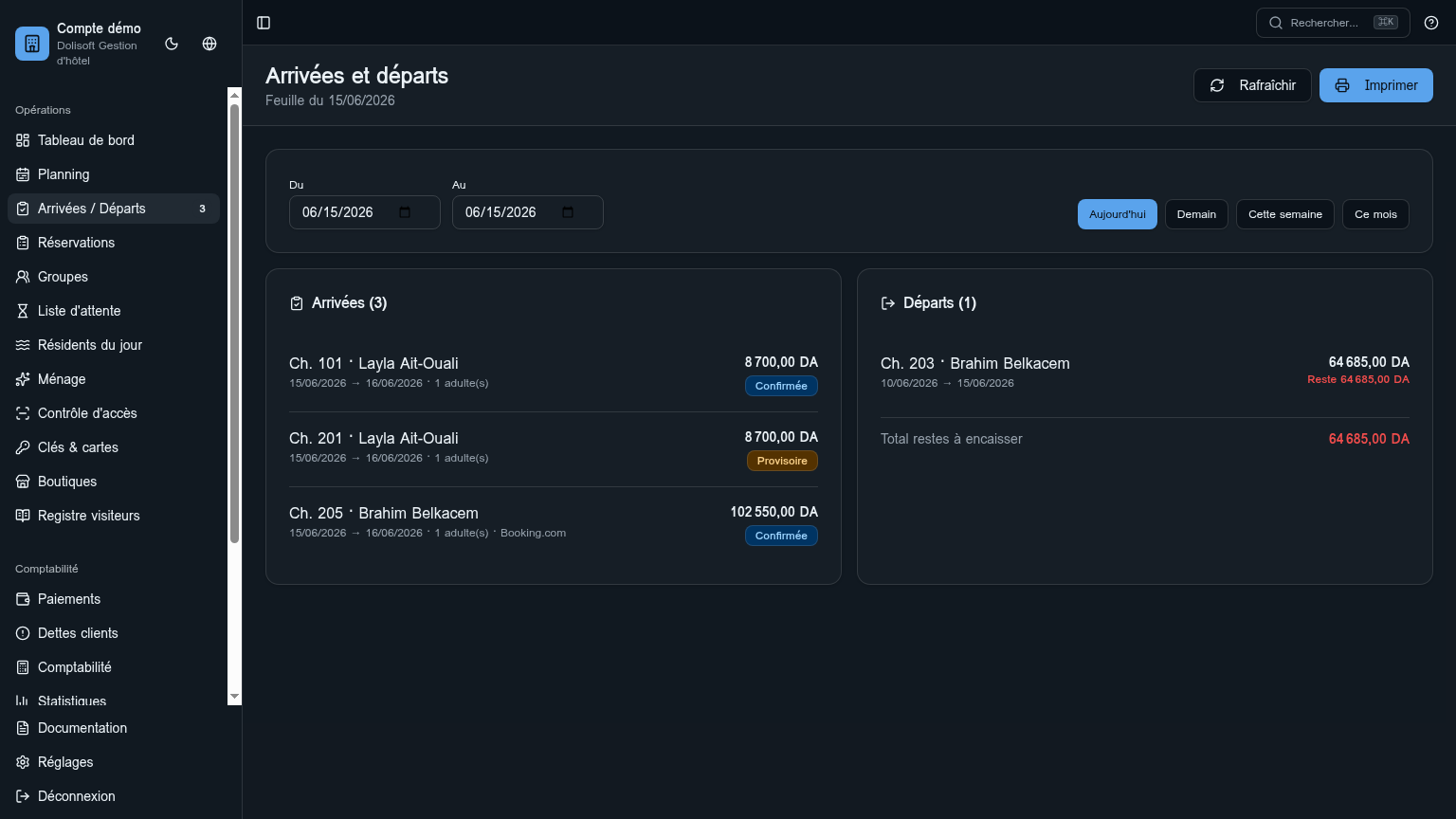This screenshot has height=819, width=1456.
Task: Open Dettes clients page
Action: click(114, 633)
